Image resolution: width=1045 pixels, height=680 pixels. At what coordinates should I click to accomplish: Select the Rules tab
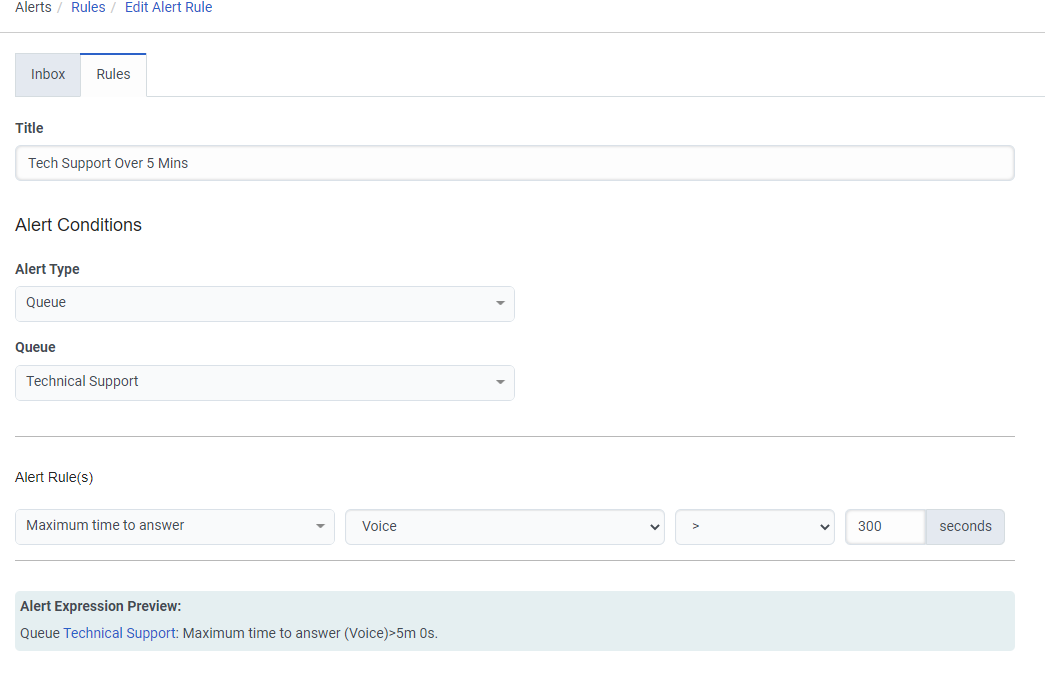point(112,74)
